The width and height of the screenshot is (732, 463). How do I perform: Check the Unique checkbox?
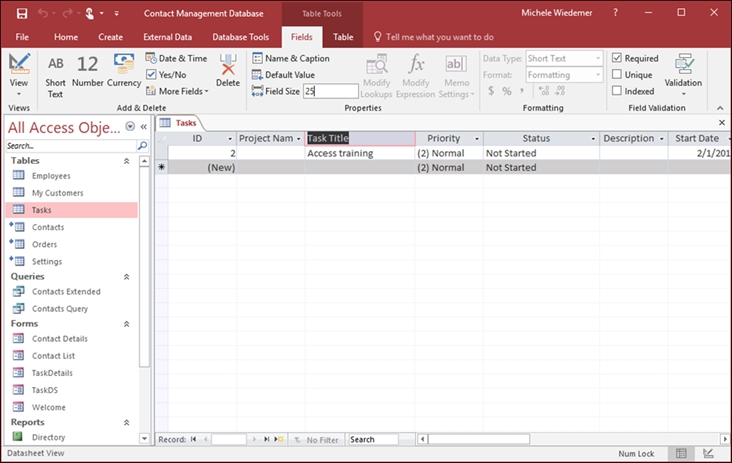[x=617, y=74]
